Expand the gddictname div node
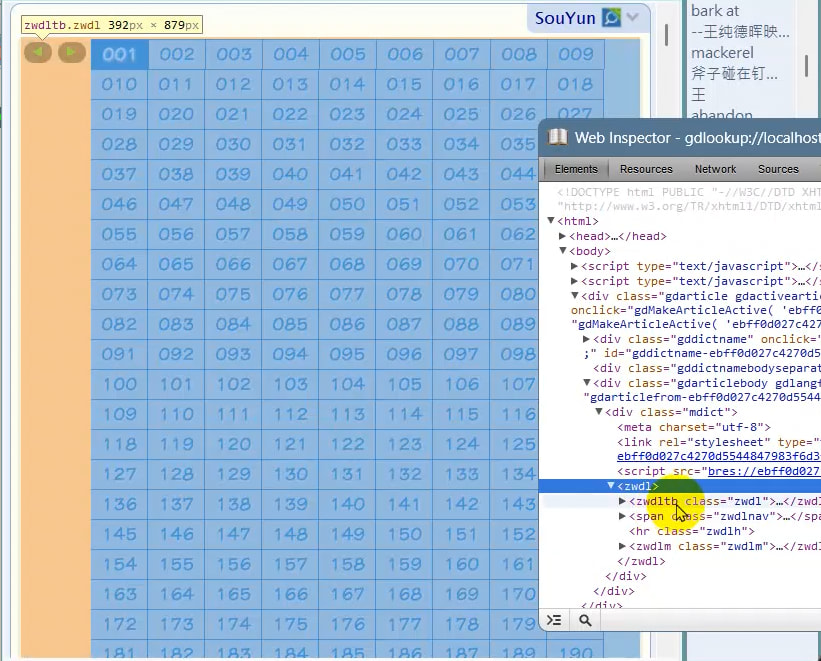The width and height of the screenshot is (821, 661). [x=586, y=339]
